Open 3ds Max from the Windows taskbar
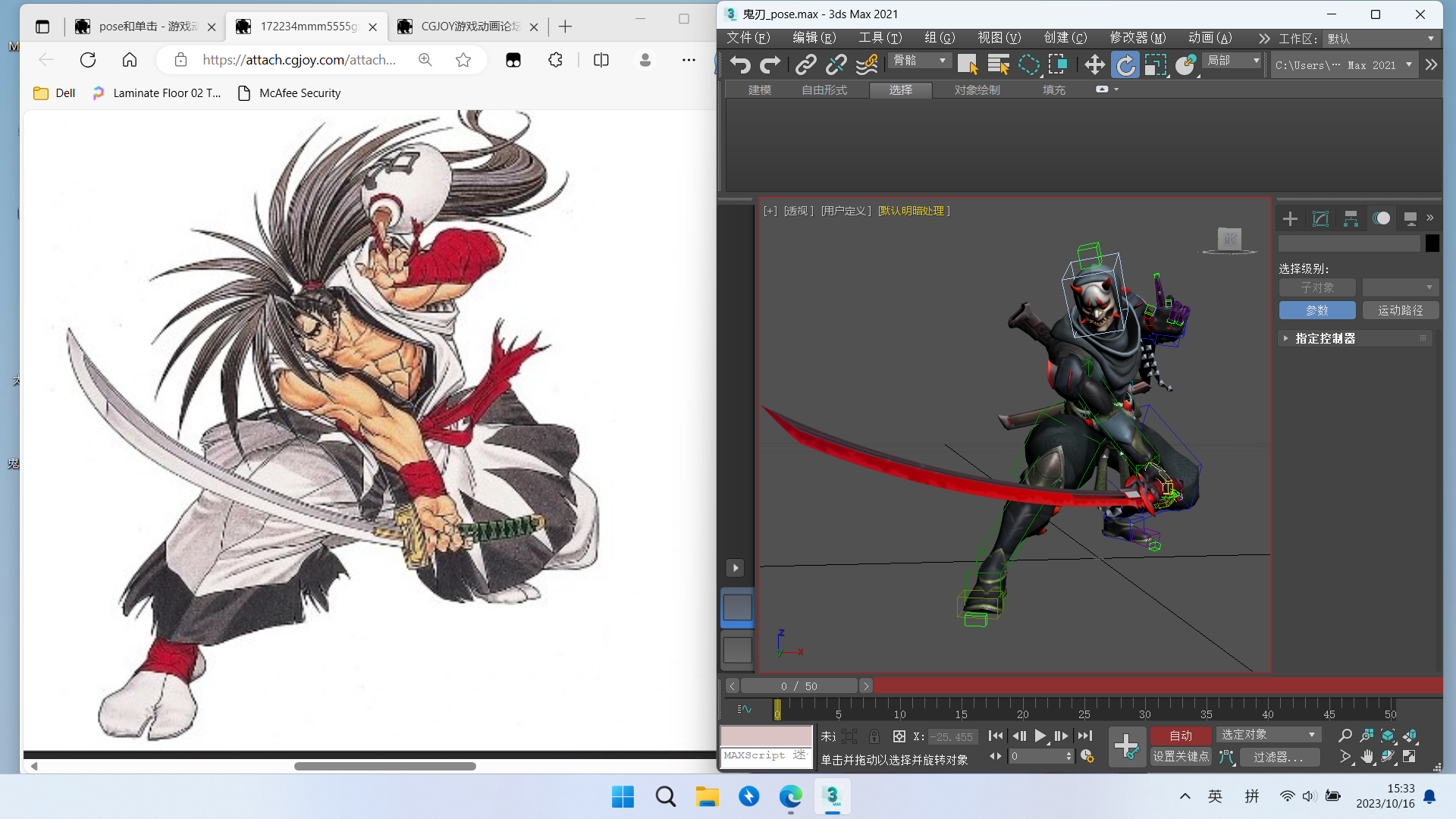This screenshot has width=1456, height=819. pos(832,797)
